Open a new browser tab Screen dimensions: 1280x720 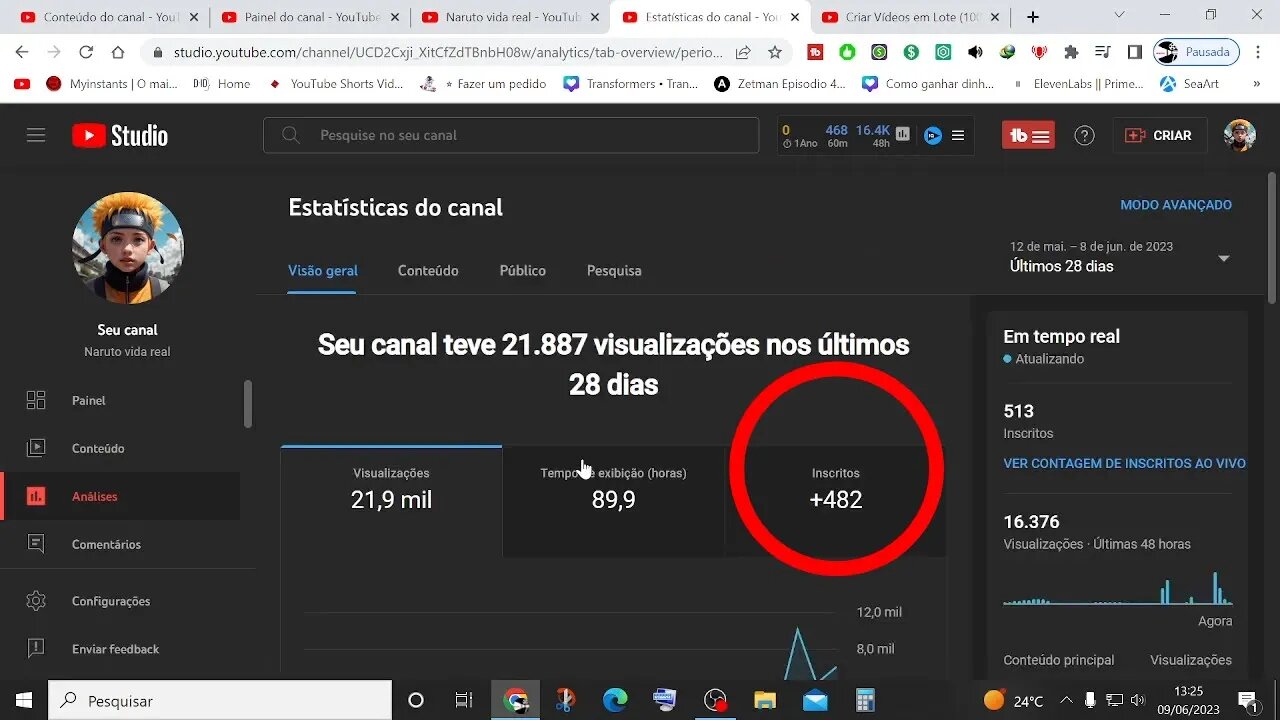coord(1033,17)
